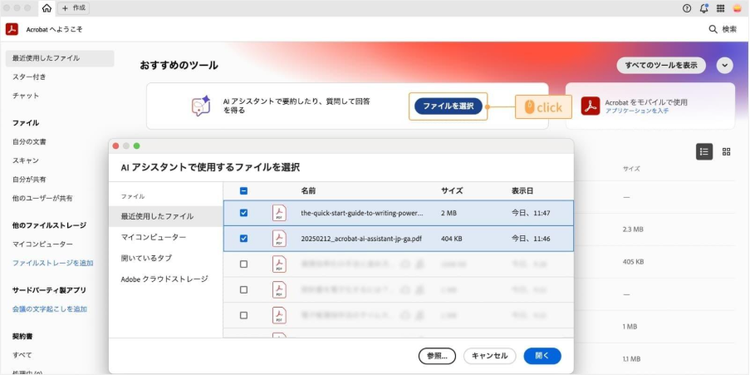Image resolution: width=750 pixels, height=375 pixels.
Task: Open the notifications bell icon
Action: [704, 8]
